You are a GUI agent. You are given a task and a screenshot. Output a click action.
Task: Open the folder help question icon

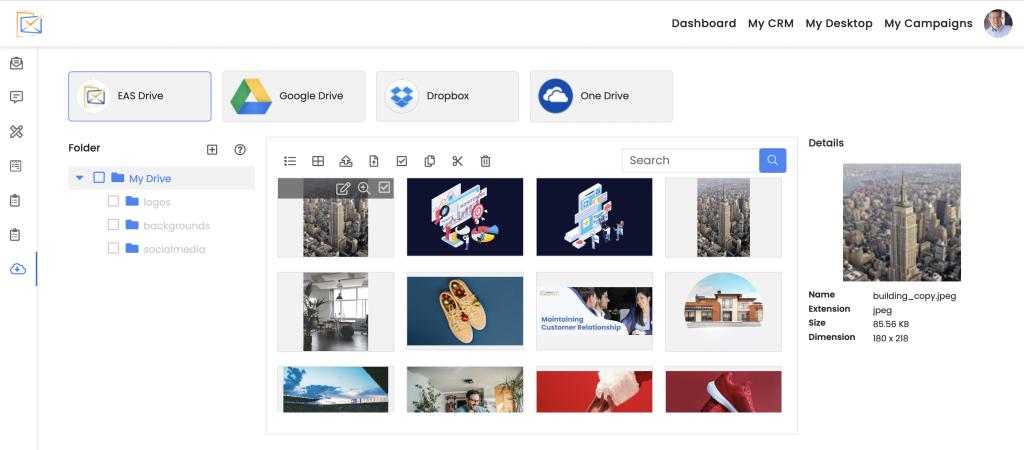(x=240, y=149)
